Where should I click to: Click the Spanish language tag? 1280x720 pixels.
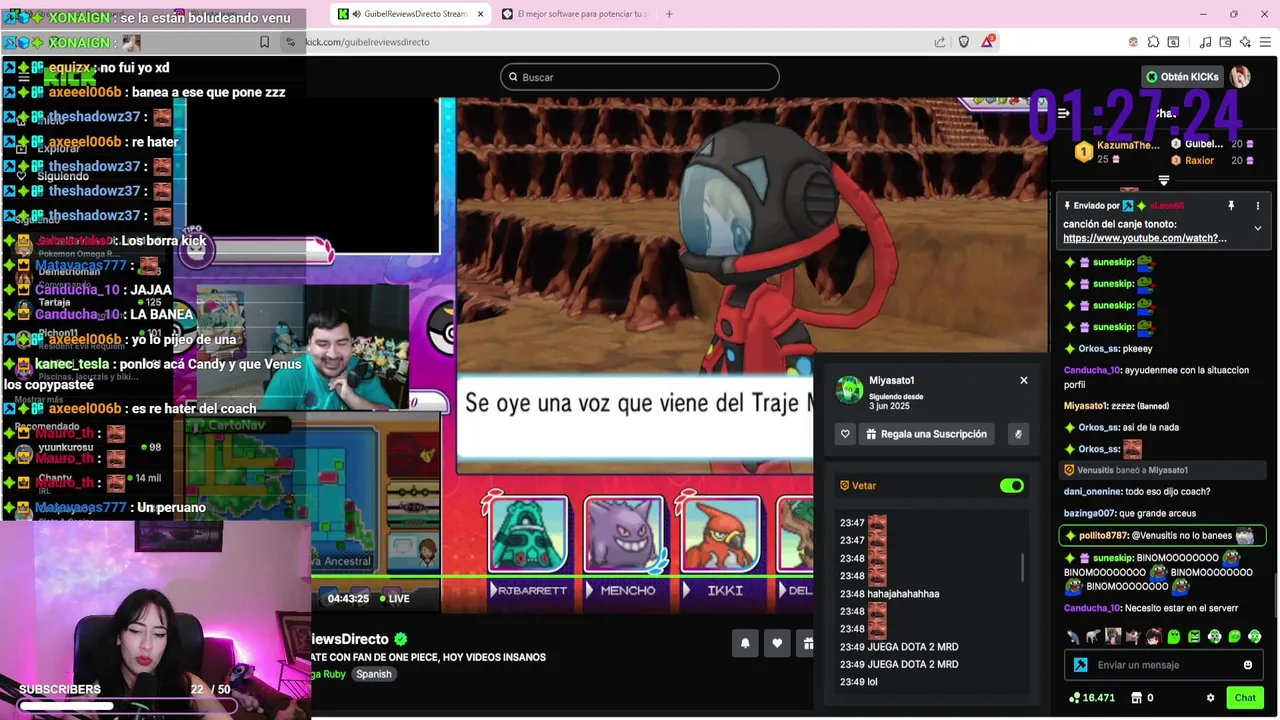tap(374, 674)
